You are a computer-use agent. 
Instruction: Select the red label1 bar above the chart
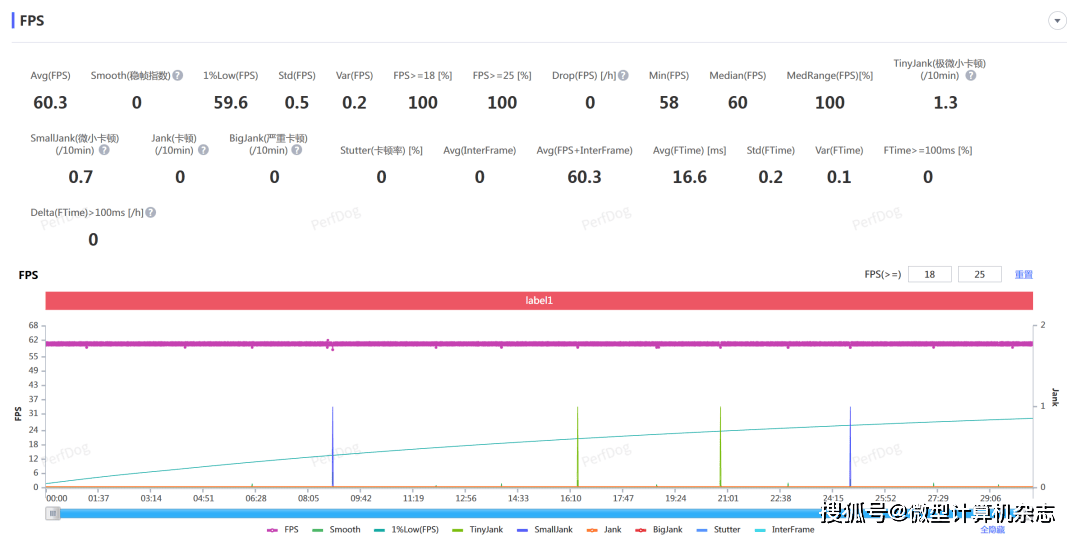tap(539, 301)
